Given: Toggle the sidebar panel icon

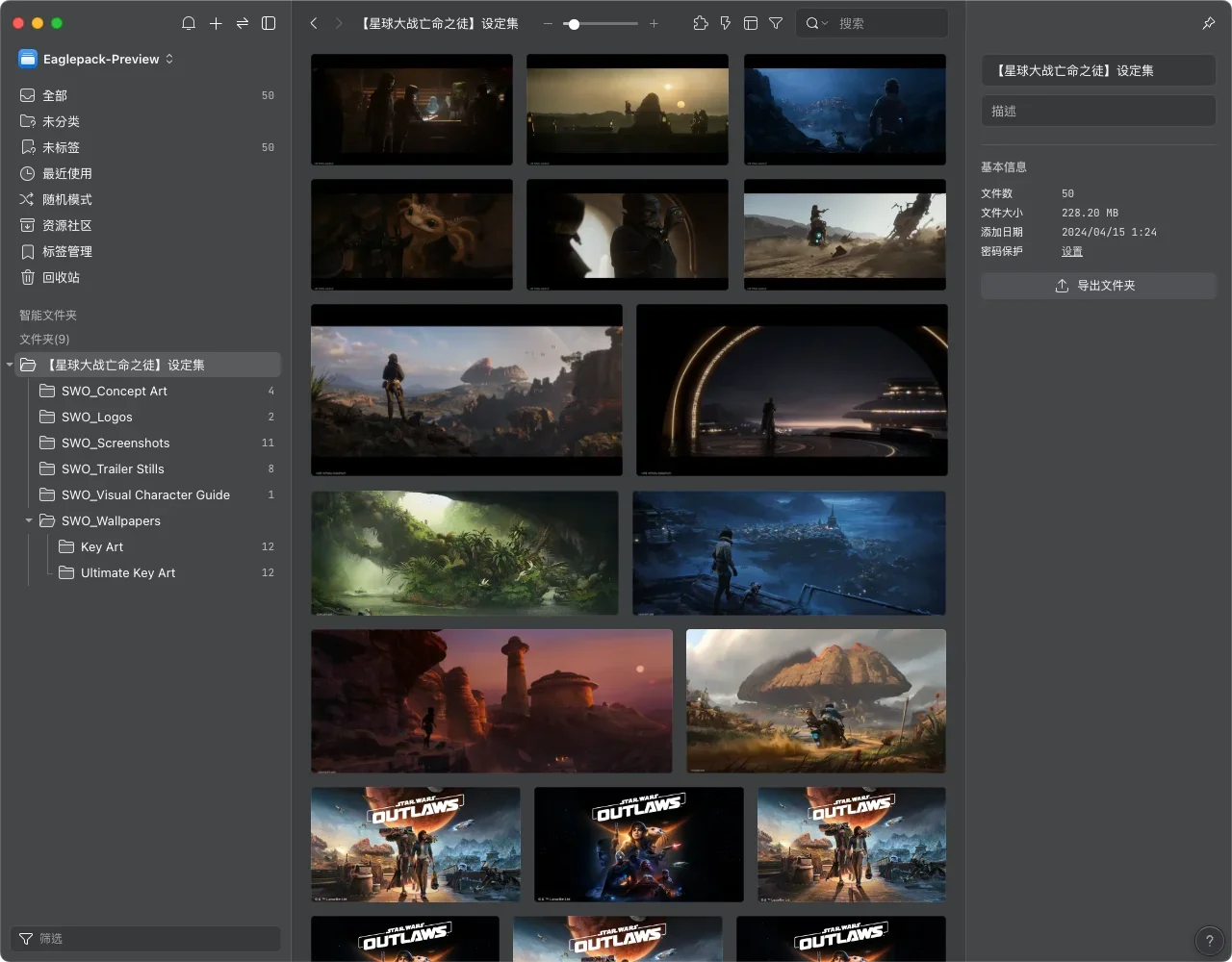Looking at the screenshot, I should tap(269, 23).
